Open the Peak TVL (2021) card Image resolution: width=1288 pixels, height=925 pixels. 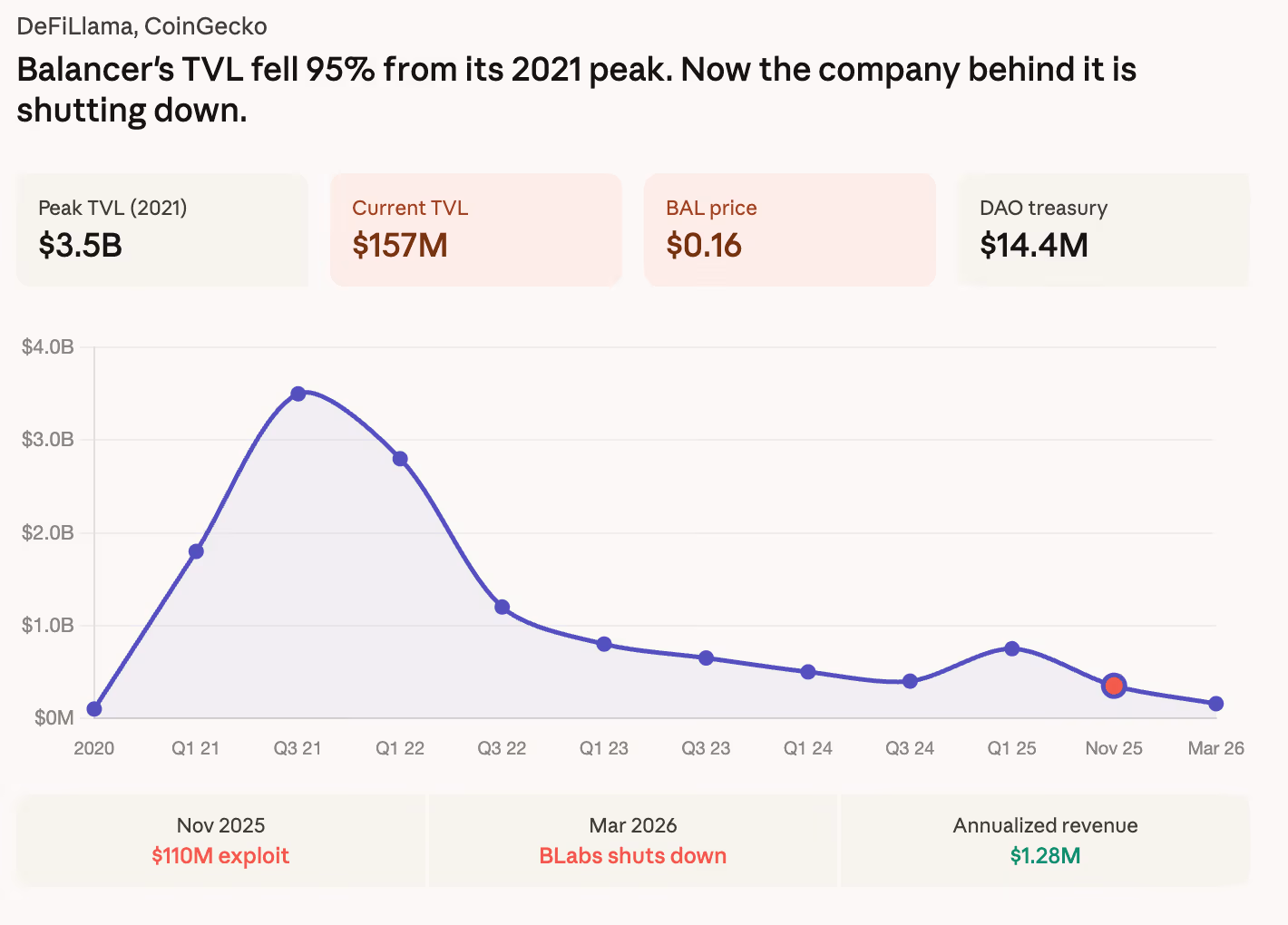click(162, 230)
